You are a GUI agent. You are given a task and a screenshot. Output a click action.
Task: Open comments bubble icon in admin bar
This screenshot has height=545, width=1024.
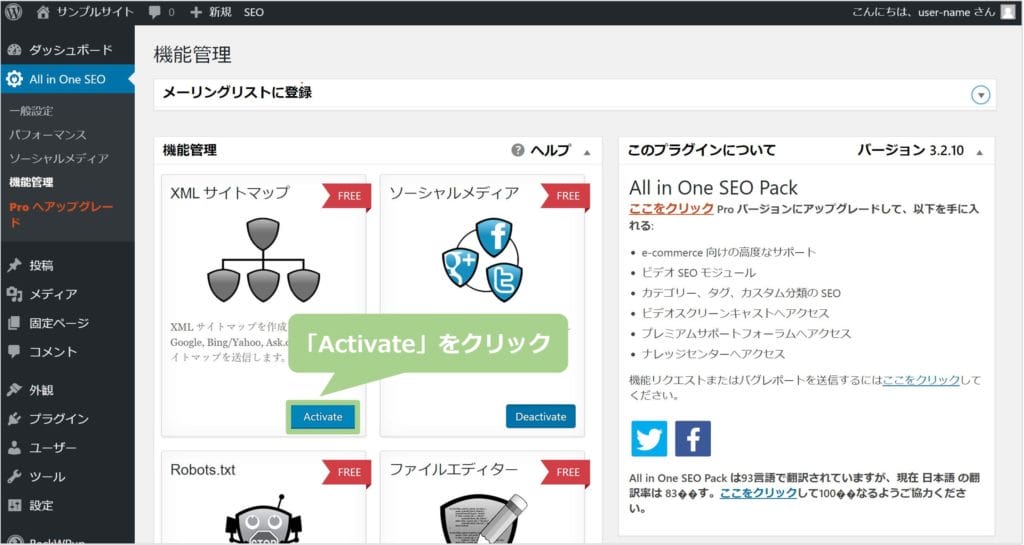[155, 12]
